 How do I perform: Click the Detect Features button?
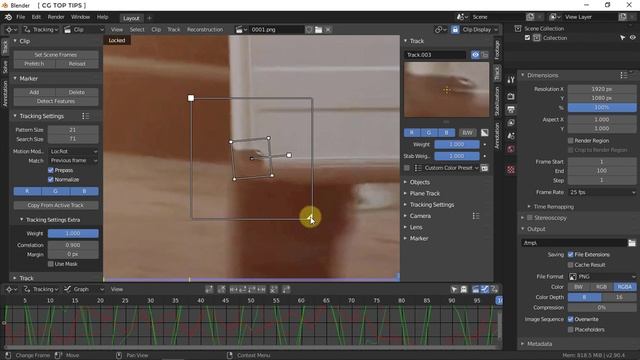coord(56,101)
